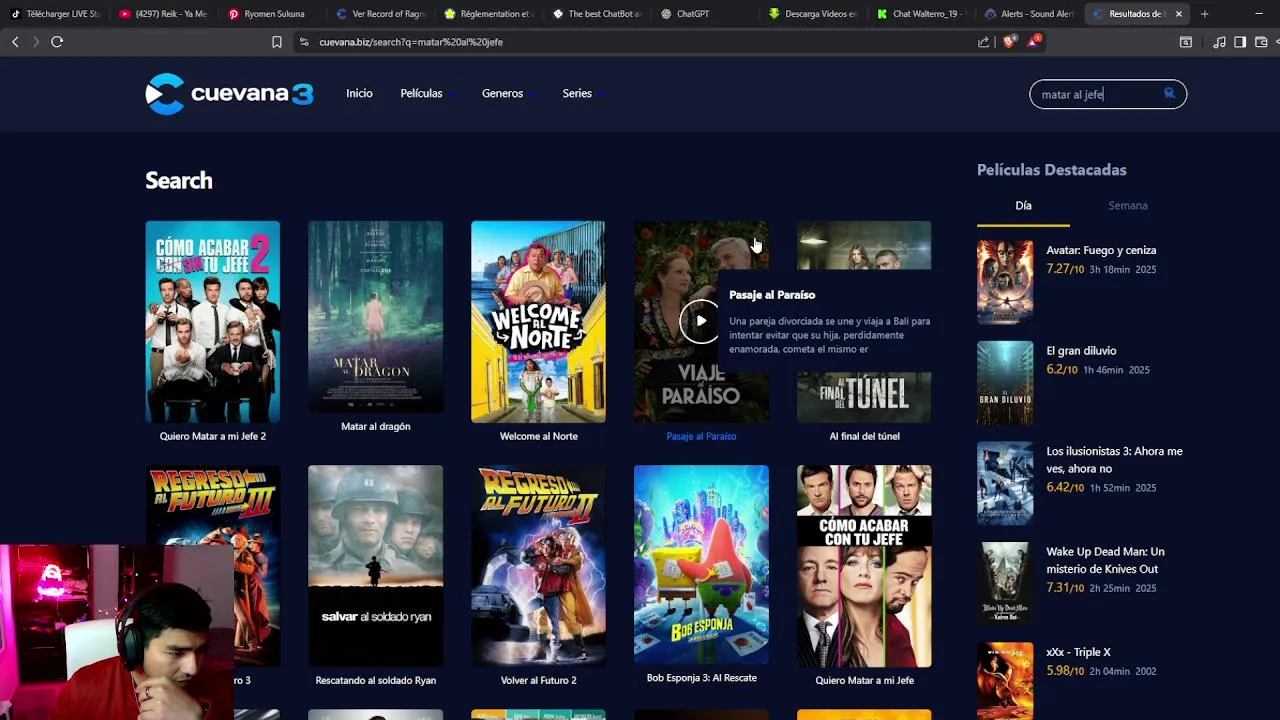
Task: Switch to the Día tab
Action: (1023, 206)
